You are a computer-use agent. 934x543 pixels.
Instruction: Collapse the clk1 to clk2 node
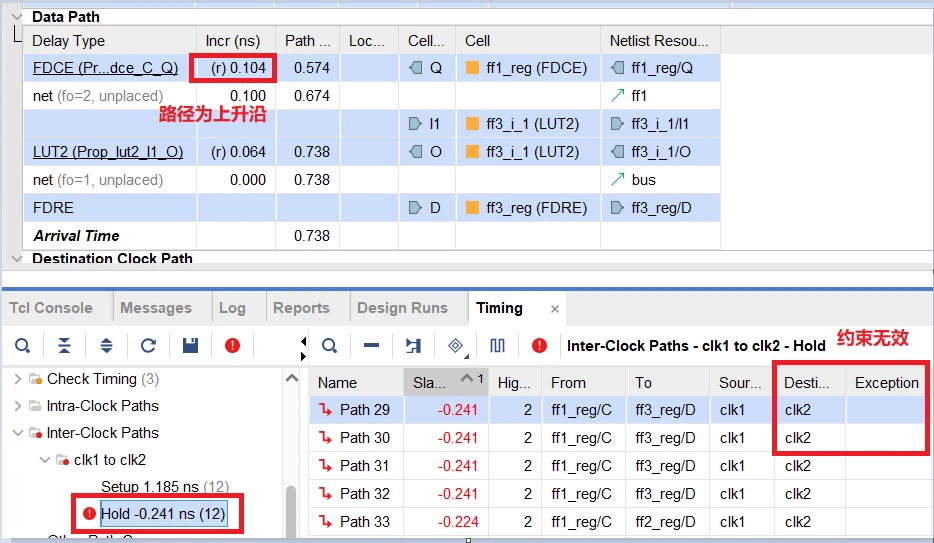tap(45, 460)
